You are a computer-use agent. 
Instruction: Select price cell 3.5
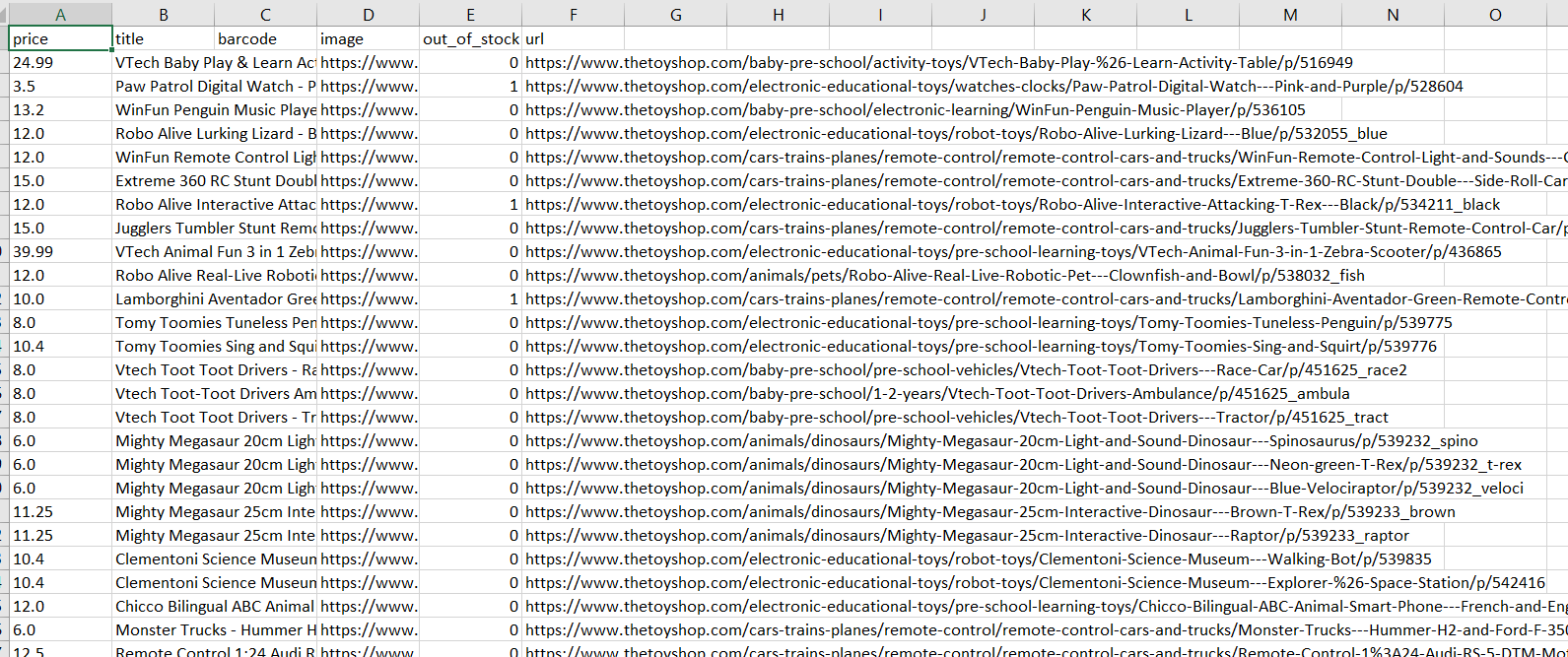(61, 86)
